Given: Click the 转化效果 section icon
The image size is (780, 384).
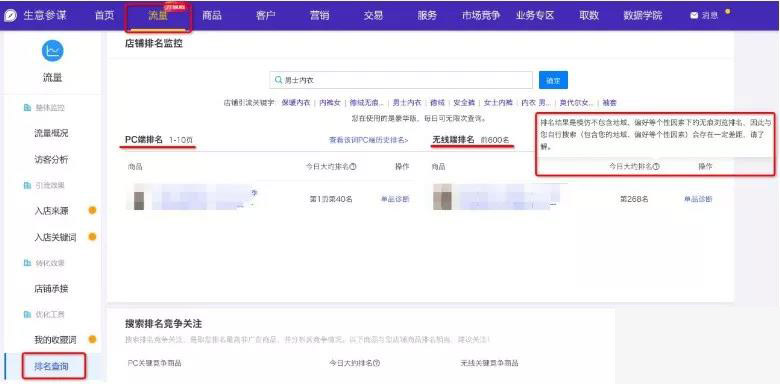Looking at the screenshot, I should (27, 263).
